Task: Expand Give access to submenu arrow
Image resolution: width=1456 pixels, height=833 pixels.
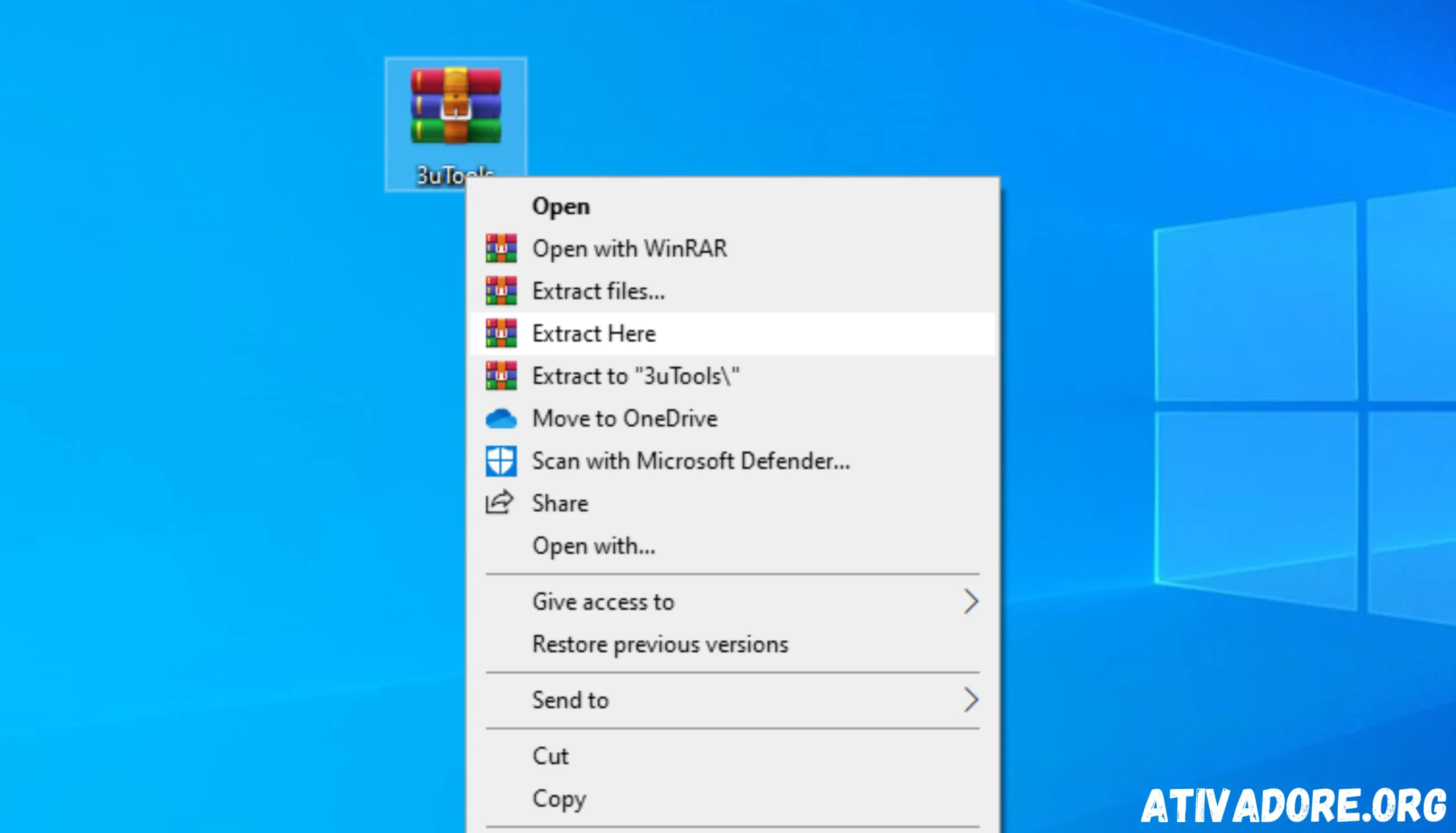Action: [x=971, y=602]
